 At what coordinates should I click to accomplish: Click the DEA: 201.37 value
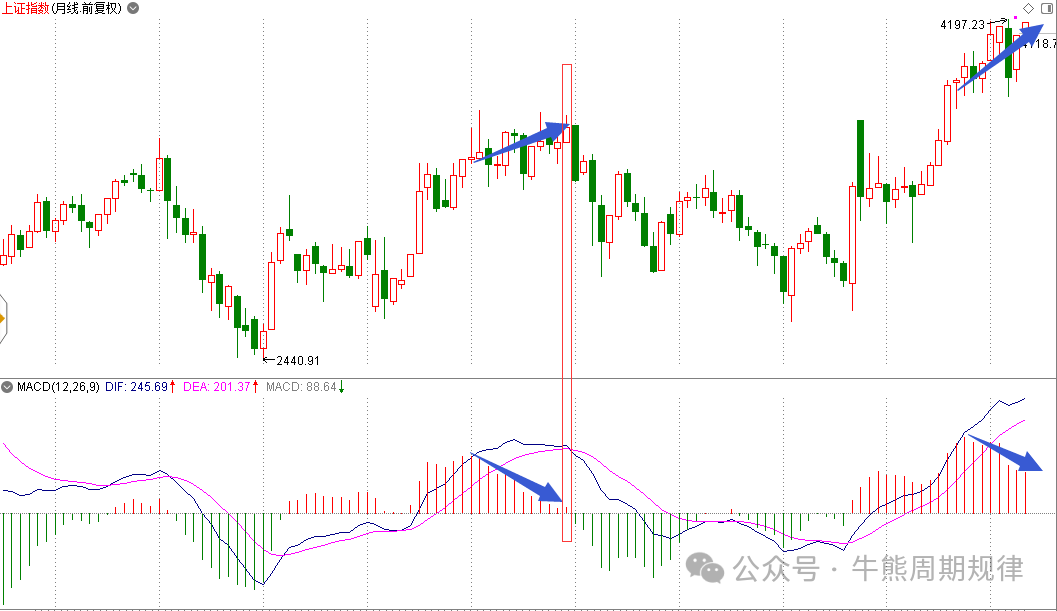216,387
